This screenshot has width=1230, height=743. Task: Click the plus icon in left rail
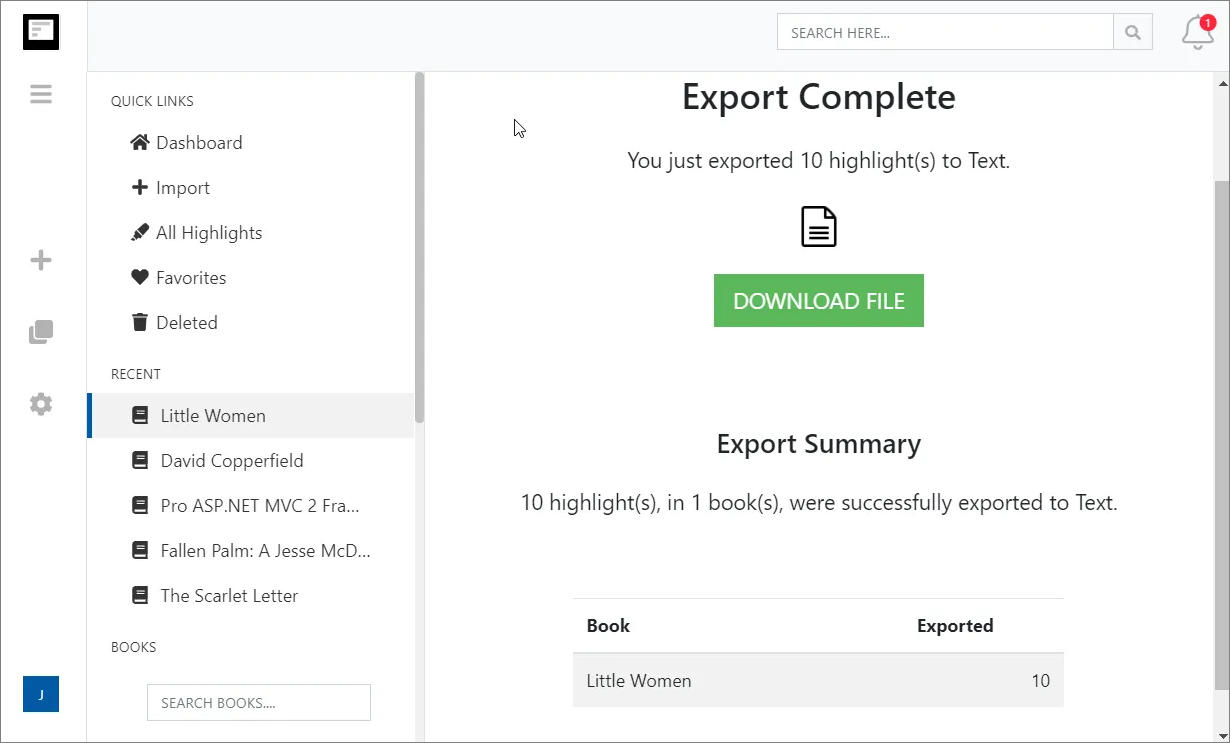(41, 261)
